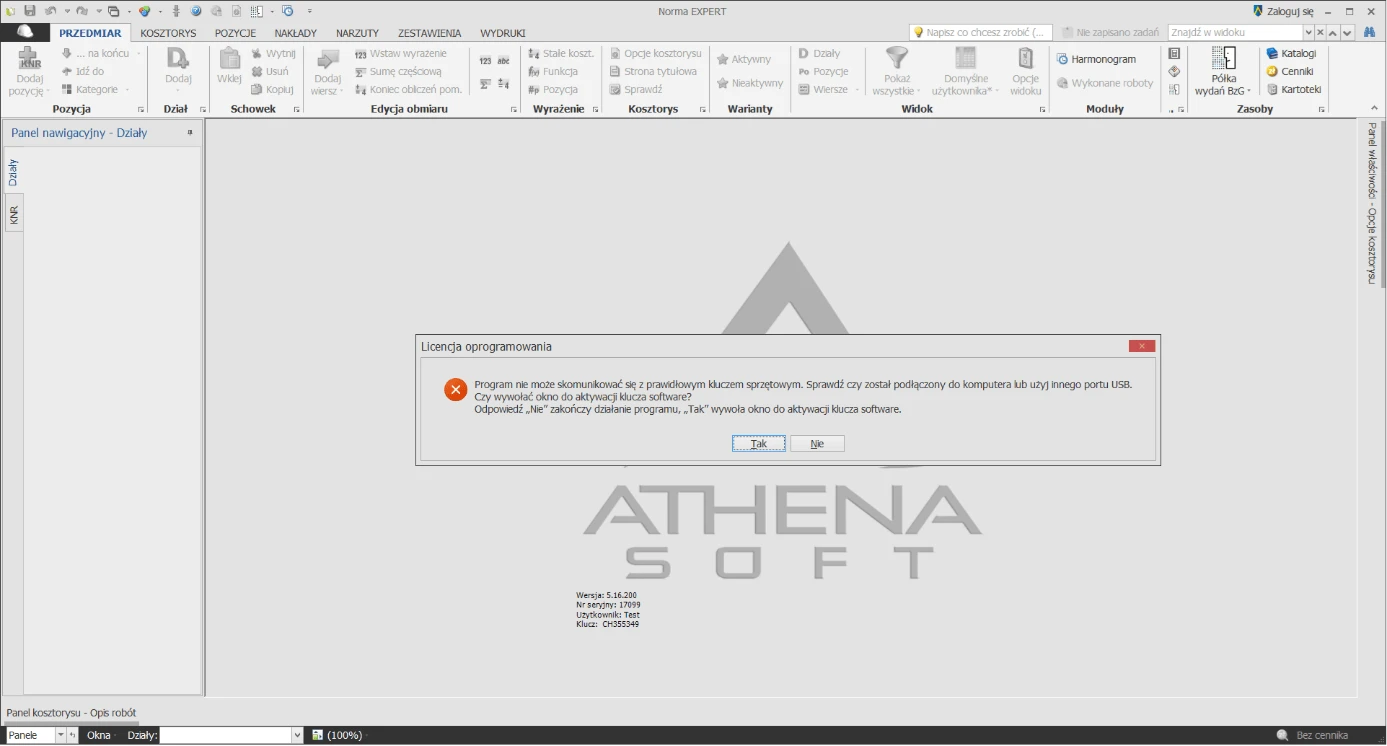This screenshot has height=746, width=1387.
Task: Click the Stałe koszt. icon
Action: [534, 53]
